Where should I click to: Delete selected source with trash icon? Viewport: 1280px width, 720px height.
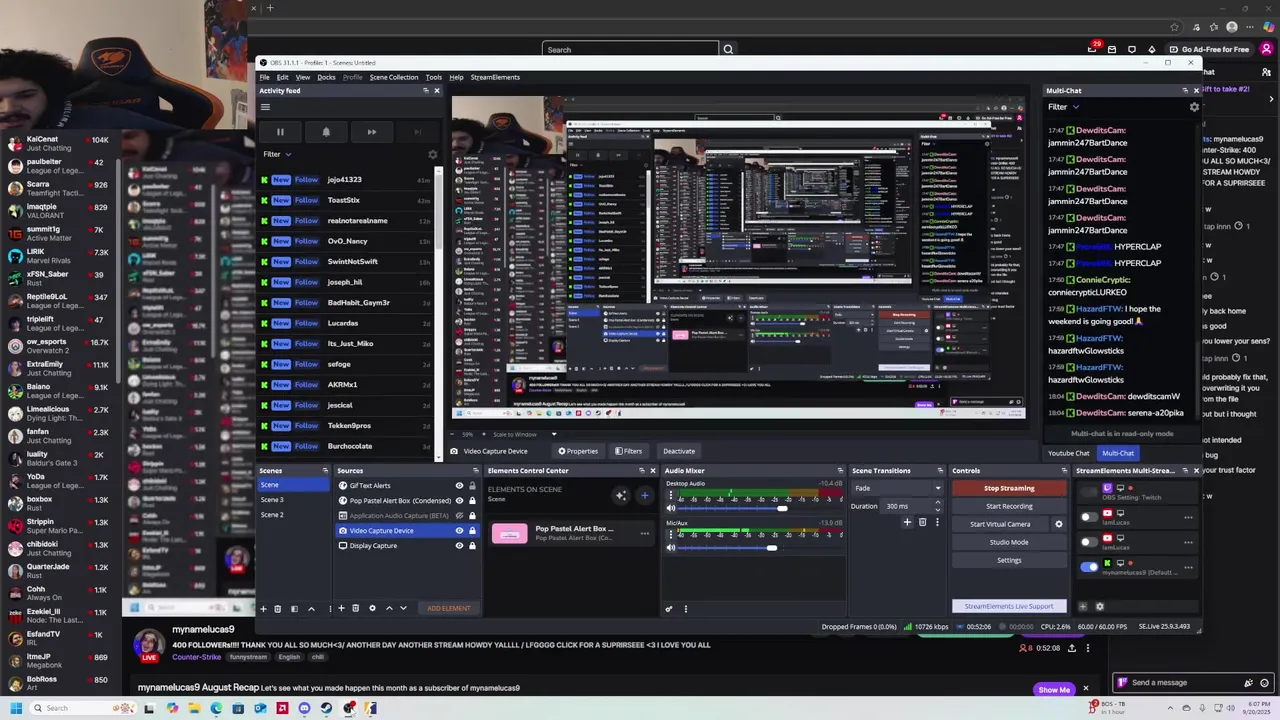[355, 608]
